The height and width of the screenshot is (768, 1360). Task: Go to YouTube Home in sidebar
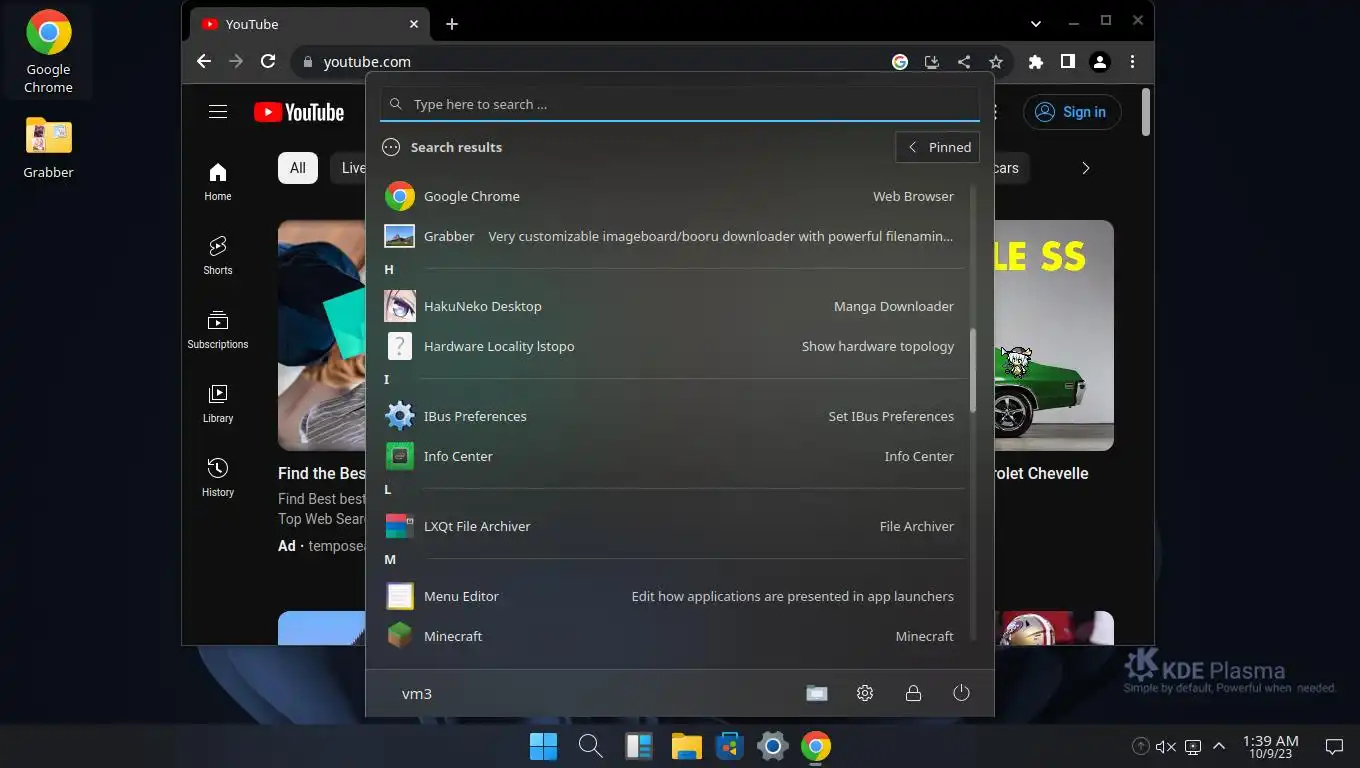pos(218,182)
